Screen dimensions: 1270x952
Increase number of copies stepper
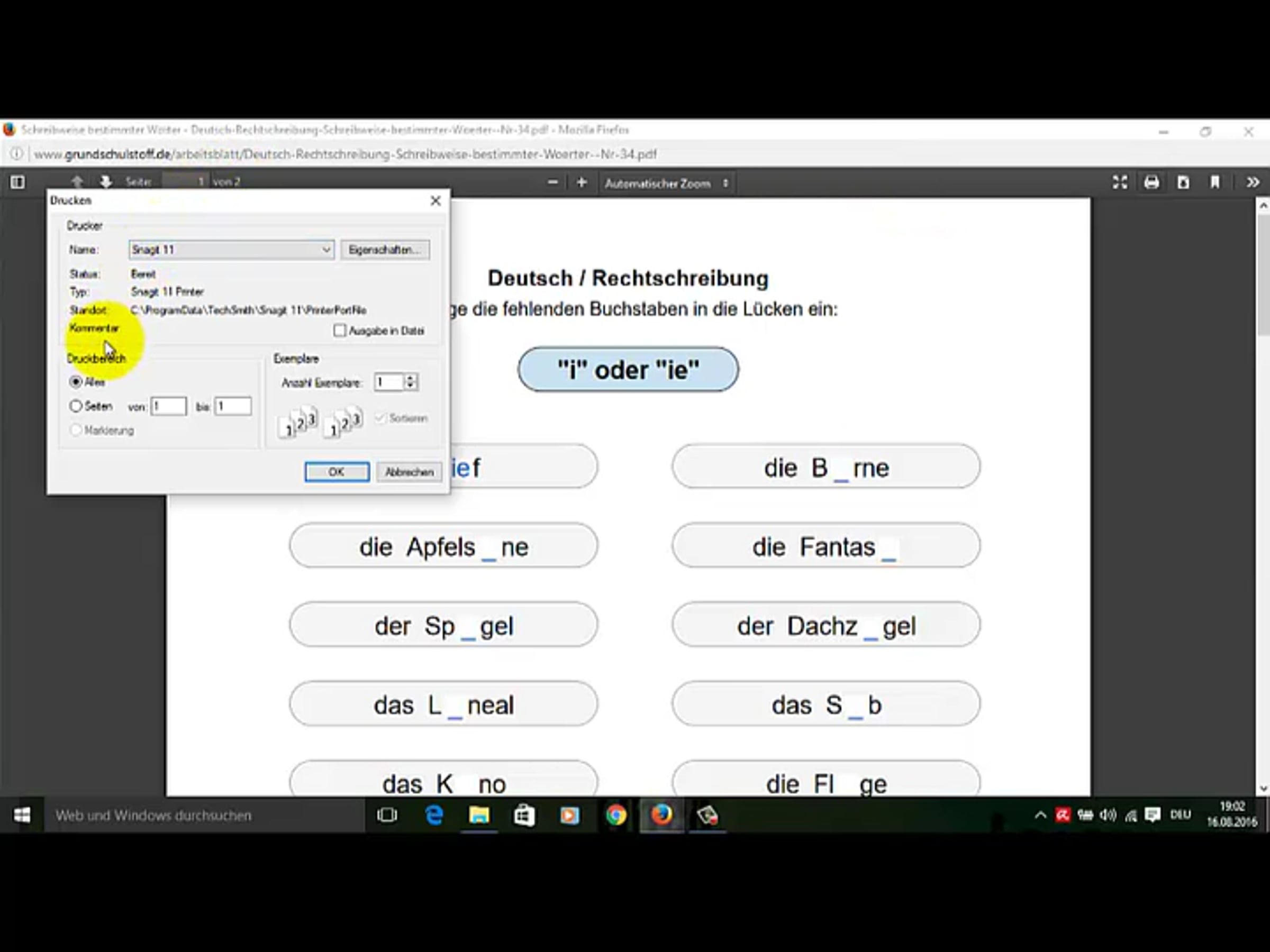coord(411,378)
